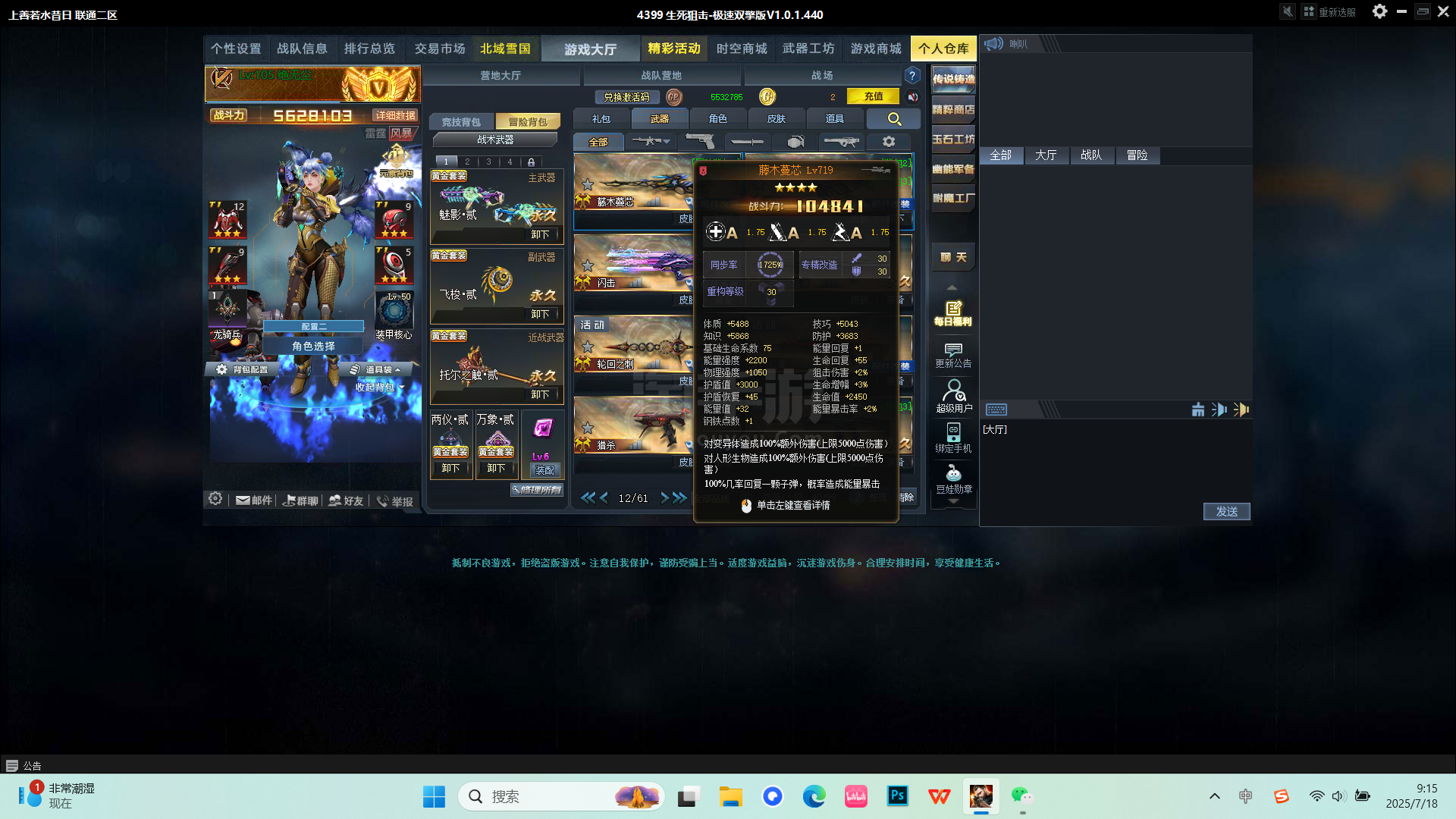Viewport: 1456px width, 819px height.
Task: Unequip 飞梭·贰 with 卸下
Action: tap(541, 314)
